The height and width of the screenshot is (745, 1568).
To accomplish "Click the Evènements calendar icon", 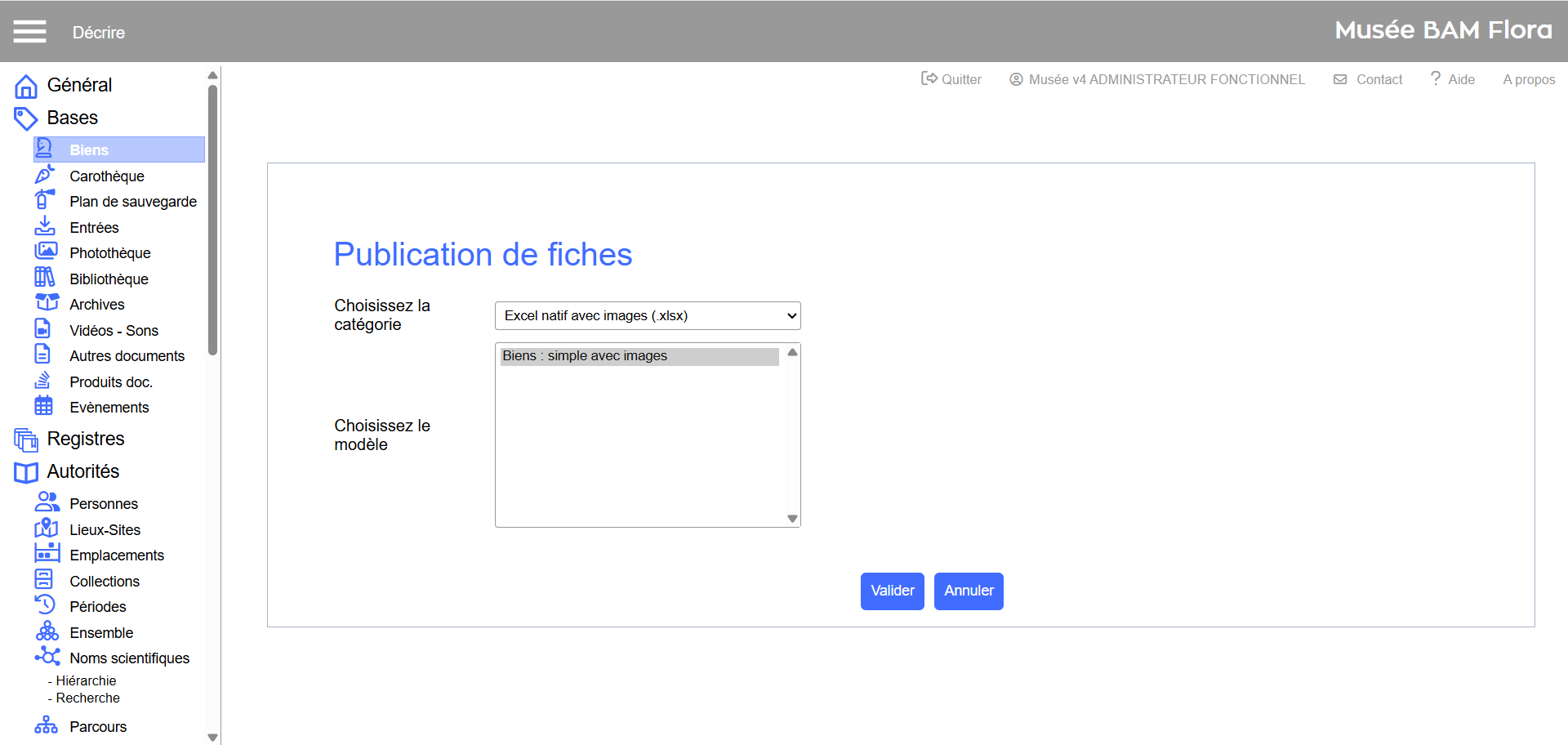I will pyautogui.click(x=44, y=406).
